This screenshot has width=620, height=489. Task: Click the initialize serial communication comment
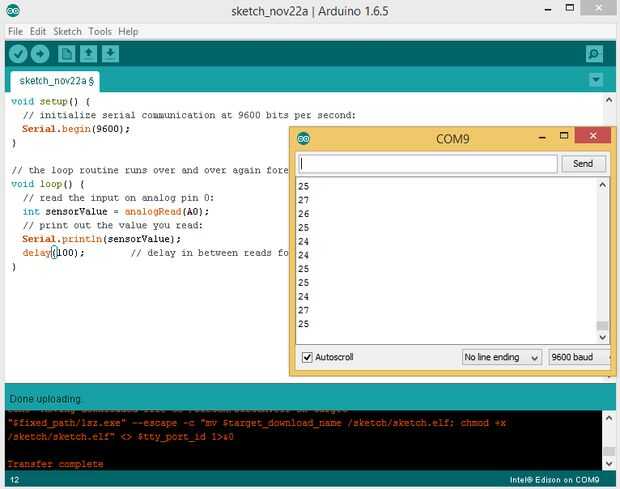[189, 115]
